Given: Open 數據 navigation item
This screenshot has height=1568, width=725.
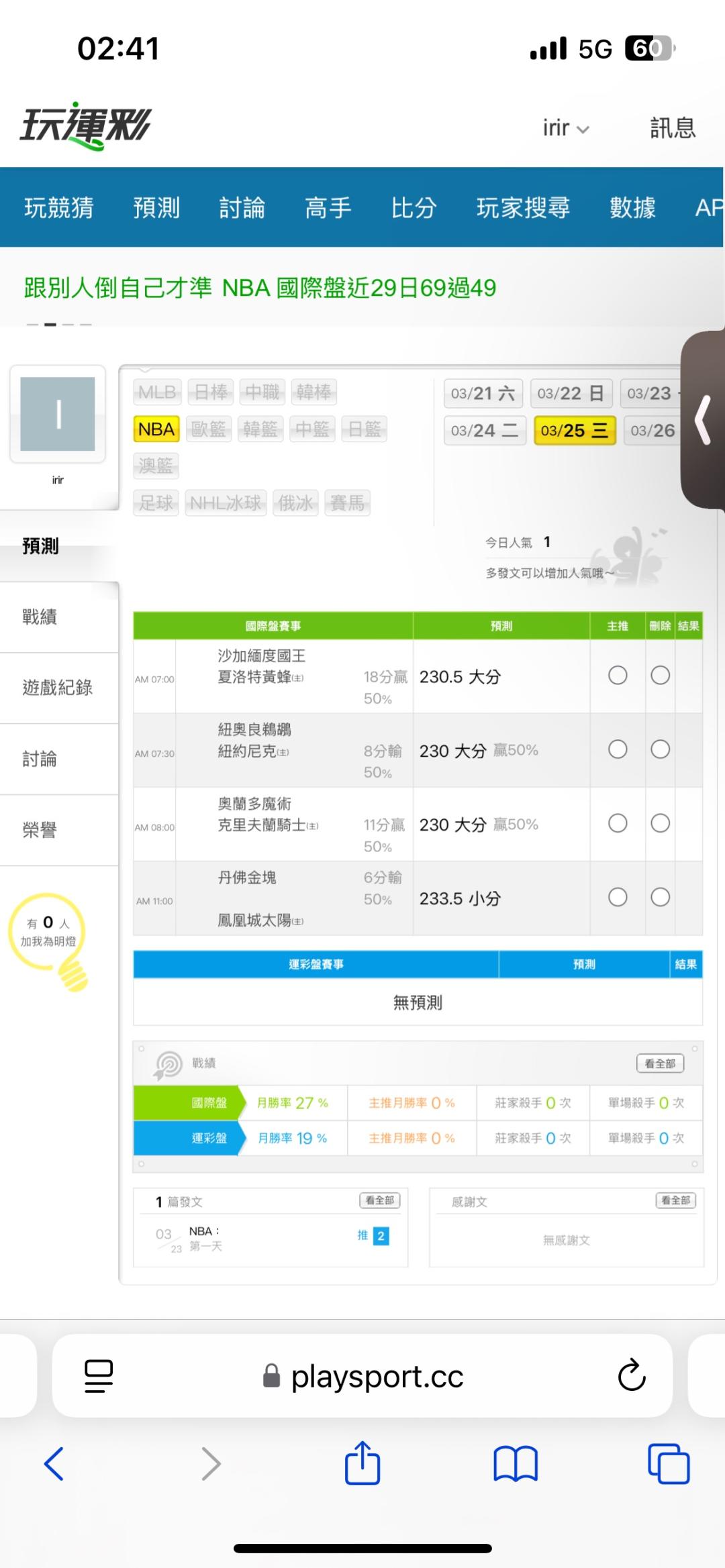Looking at the screenshot, I should pyautogui.click(x=632, y=207).
